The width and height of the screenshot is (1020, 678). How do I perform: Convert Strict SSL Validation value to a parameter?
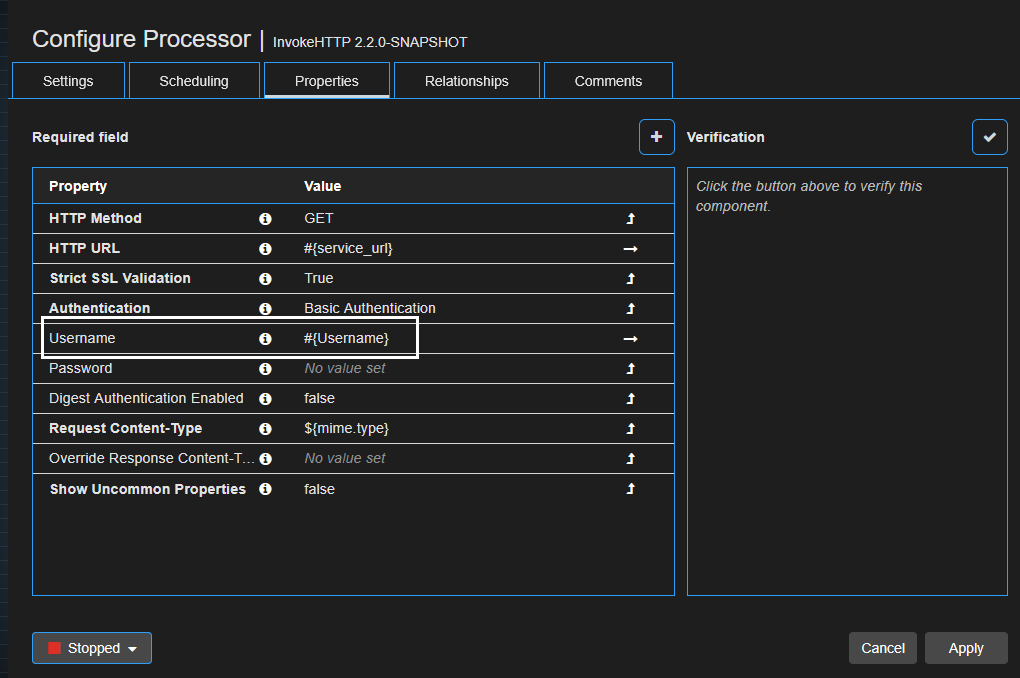click(630, 278)
